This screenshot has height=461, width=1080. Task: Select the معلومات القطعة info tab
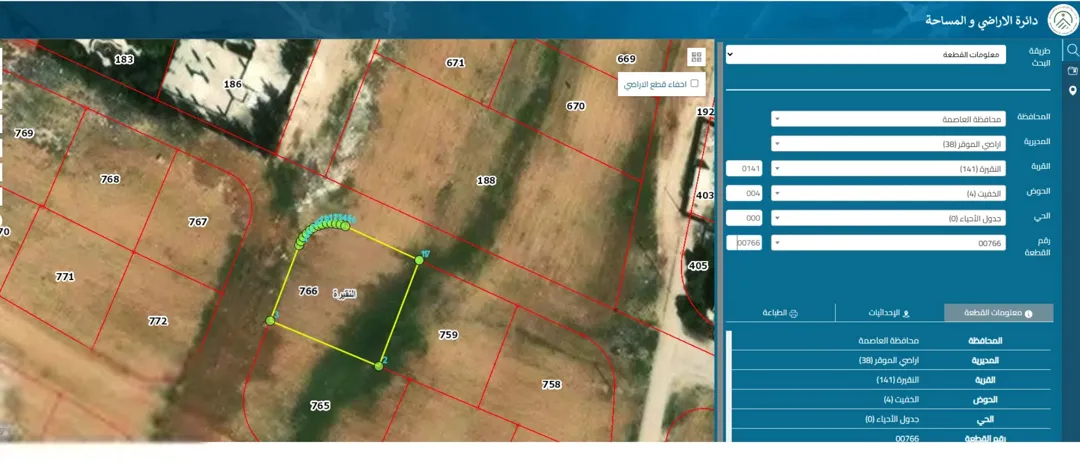tap(999, 313)
